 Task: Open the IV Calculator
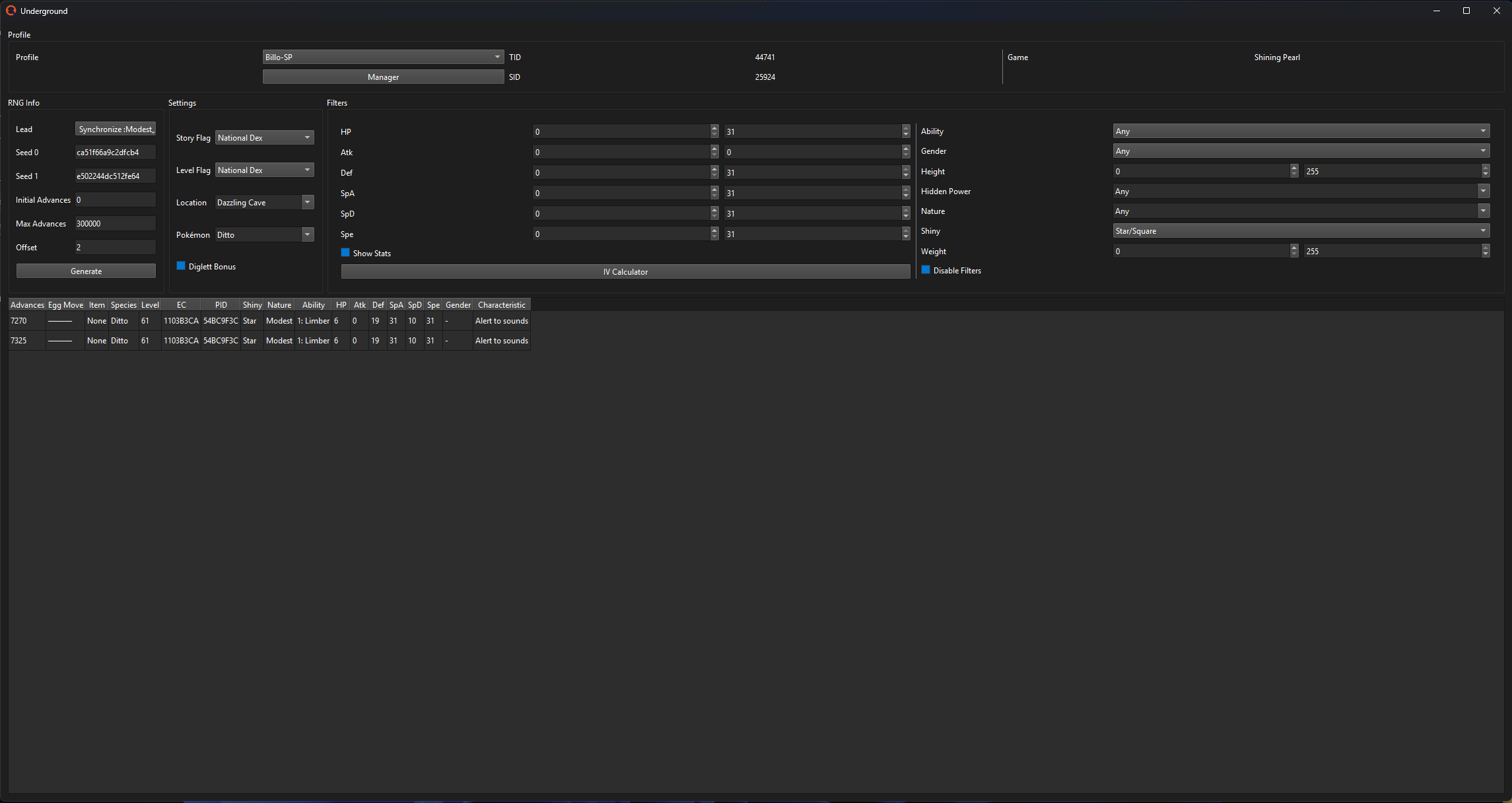pyautogui.click(x=625, y=272)
